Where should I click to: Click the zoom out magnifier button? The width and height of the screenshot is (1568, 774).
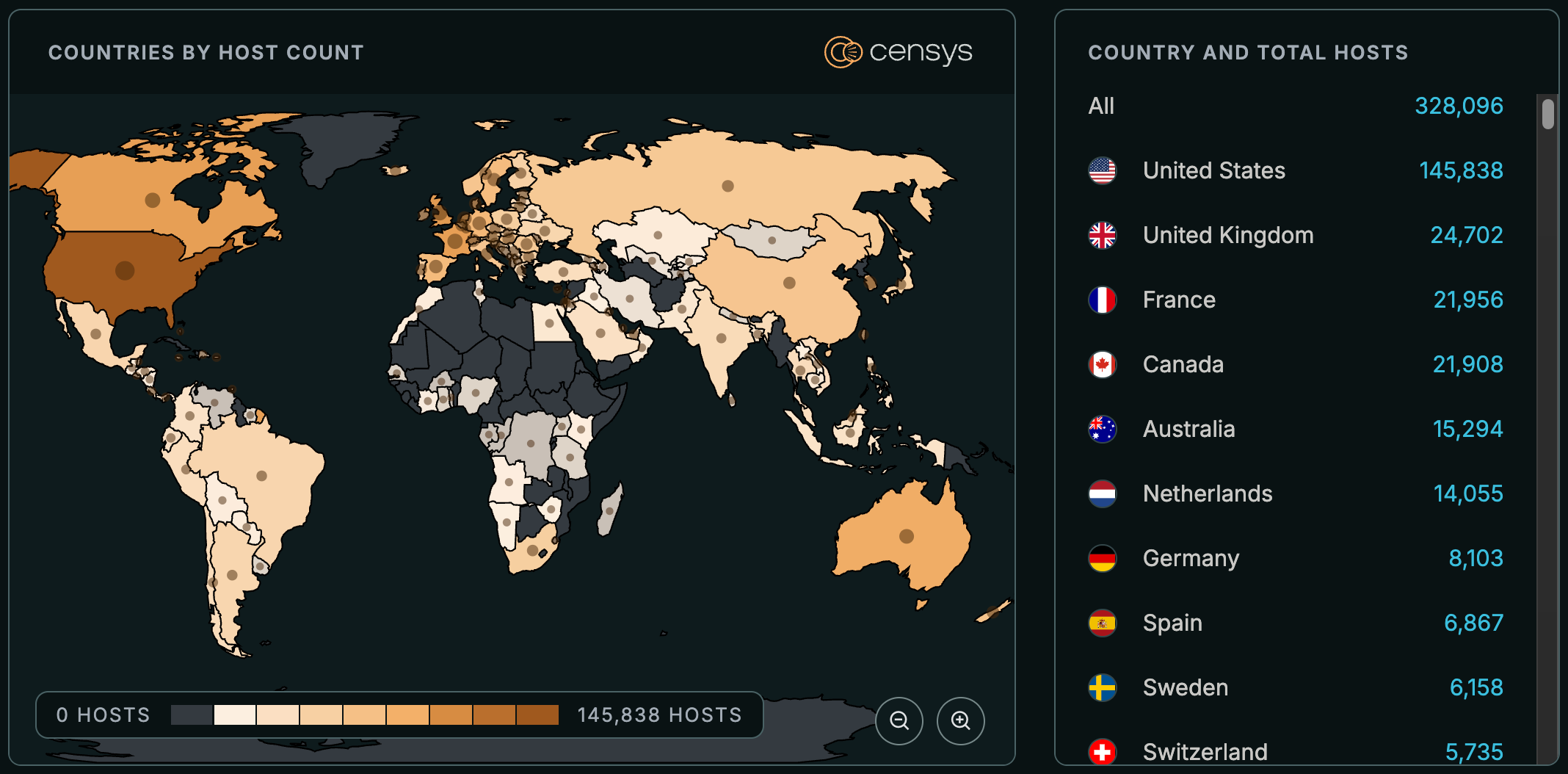[x=899, y=720]
